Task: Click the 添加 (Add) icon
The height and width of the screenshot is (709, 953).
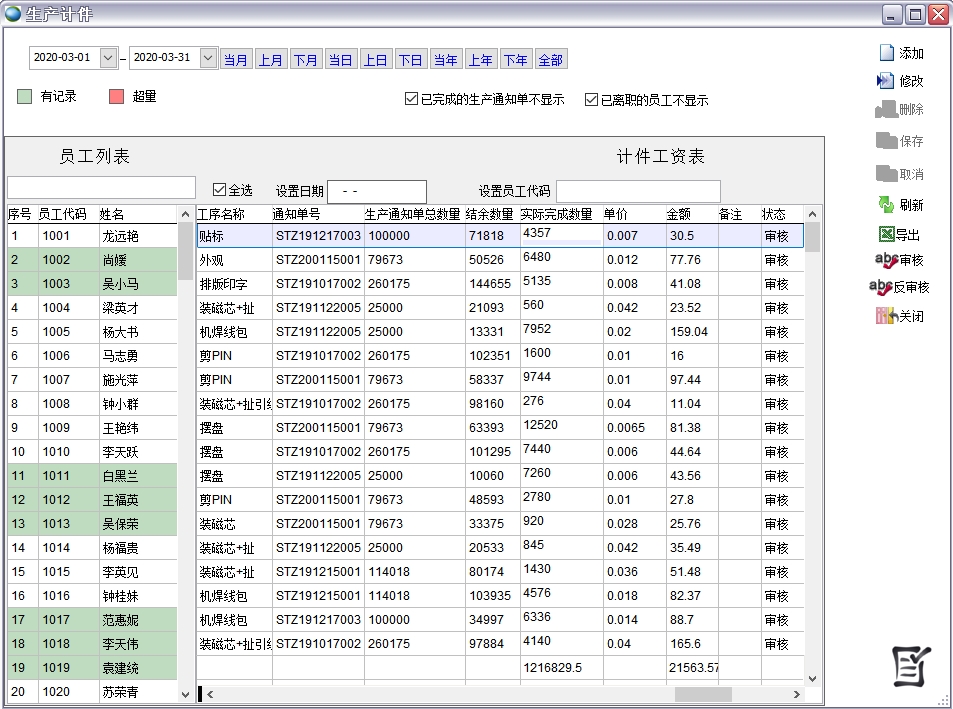Action: tap(886, 53)
